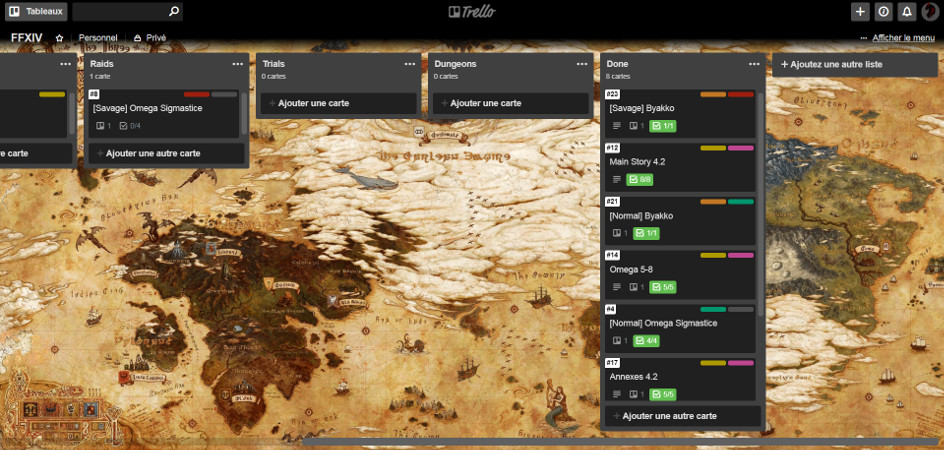
Task: Open the user avatar menu
Action: coord(930,11)
